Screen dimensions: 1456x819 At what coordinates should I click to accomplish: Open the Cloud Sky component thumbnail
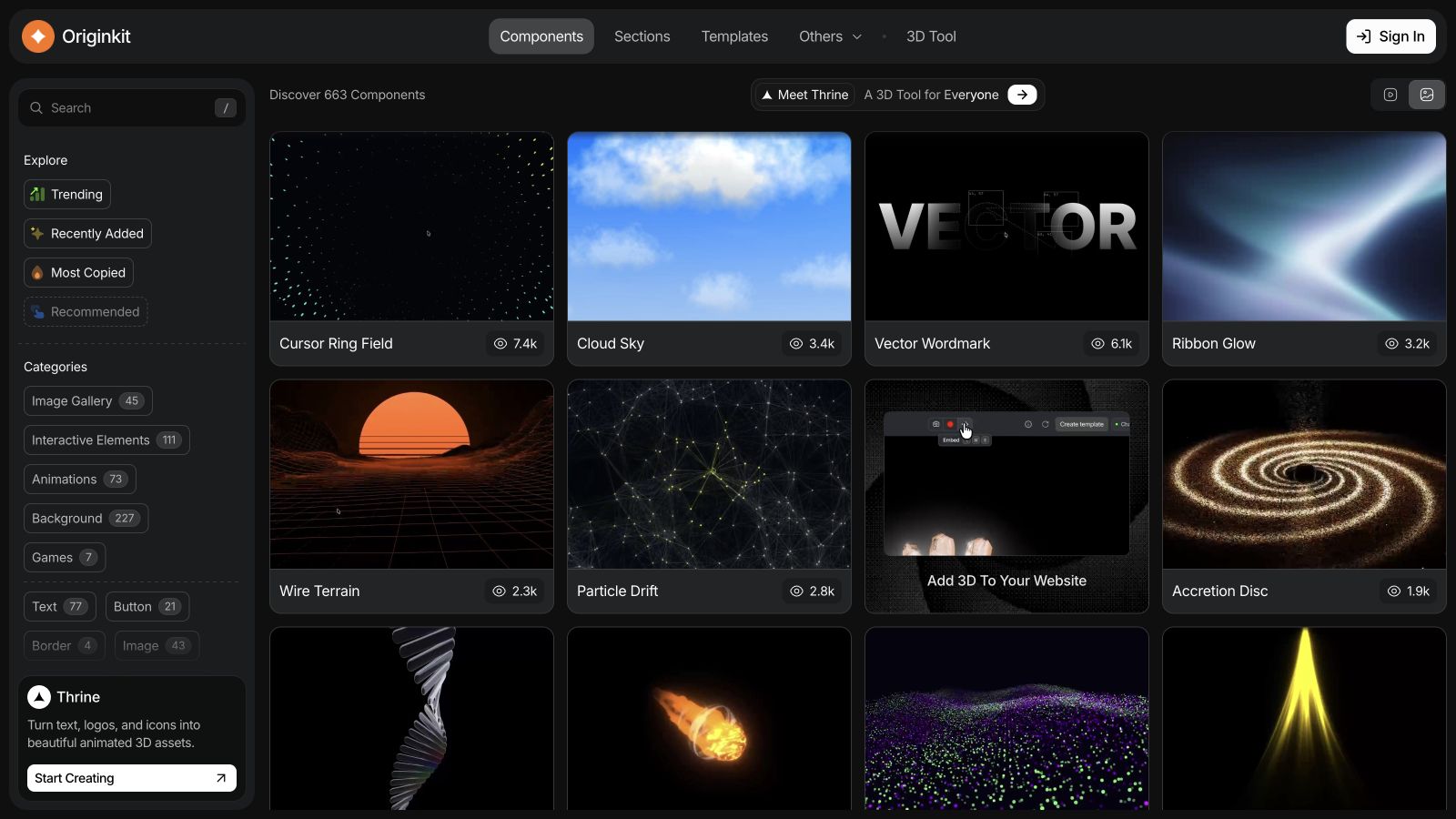coord(709,227)
